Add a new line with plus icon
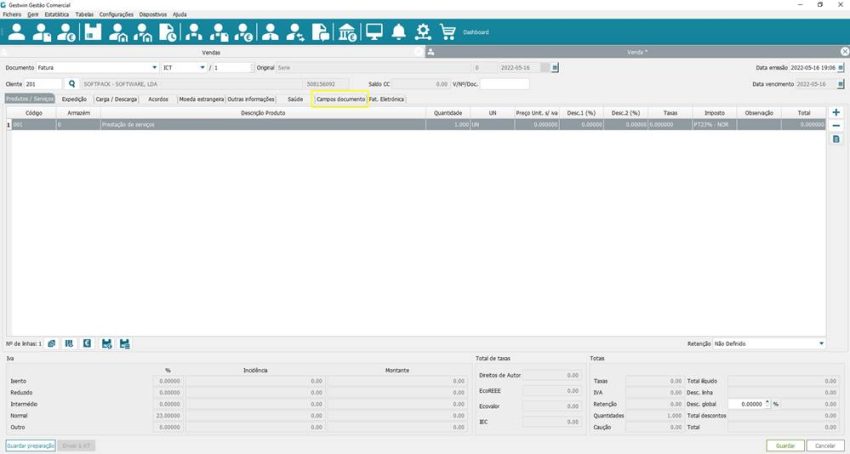Viewport: 850px width, 454px height. point(836,113)
